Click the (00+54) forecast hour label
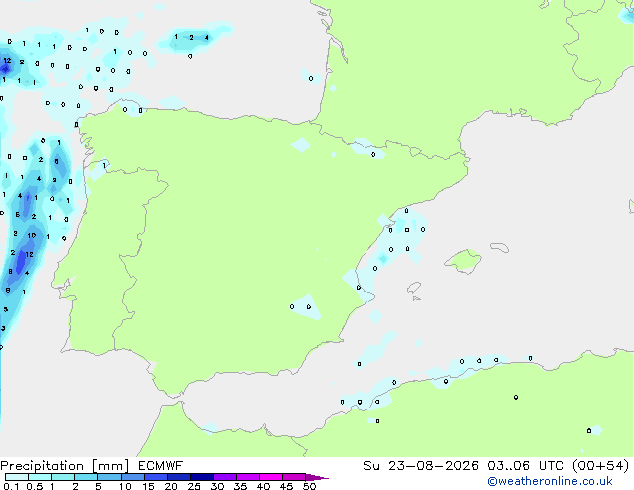634x490 pixels. pos(601,466)
